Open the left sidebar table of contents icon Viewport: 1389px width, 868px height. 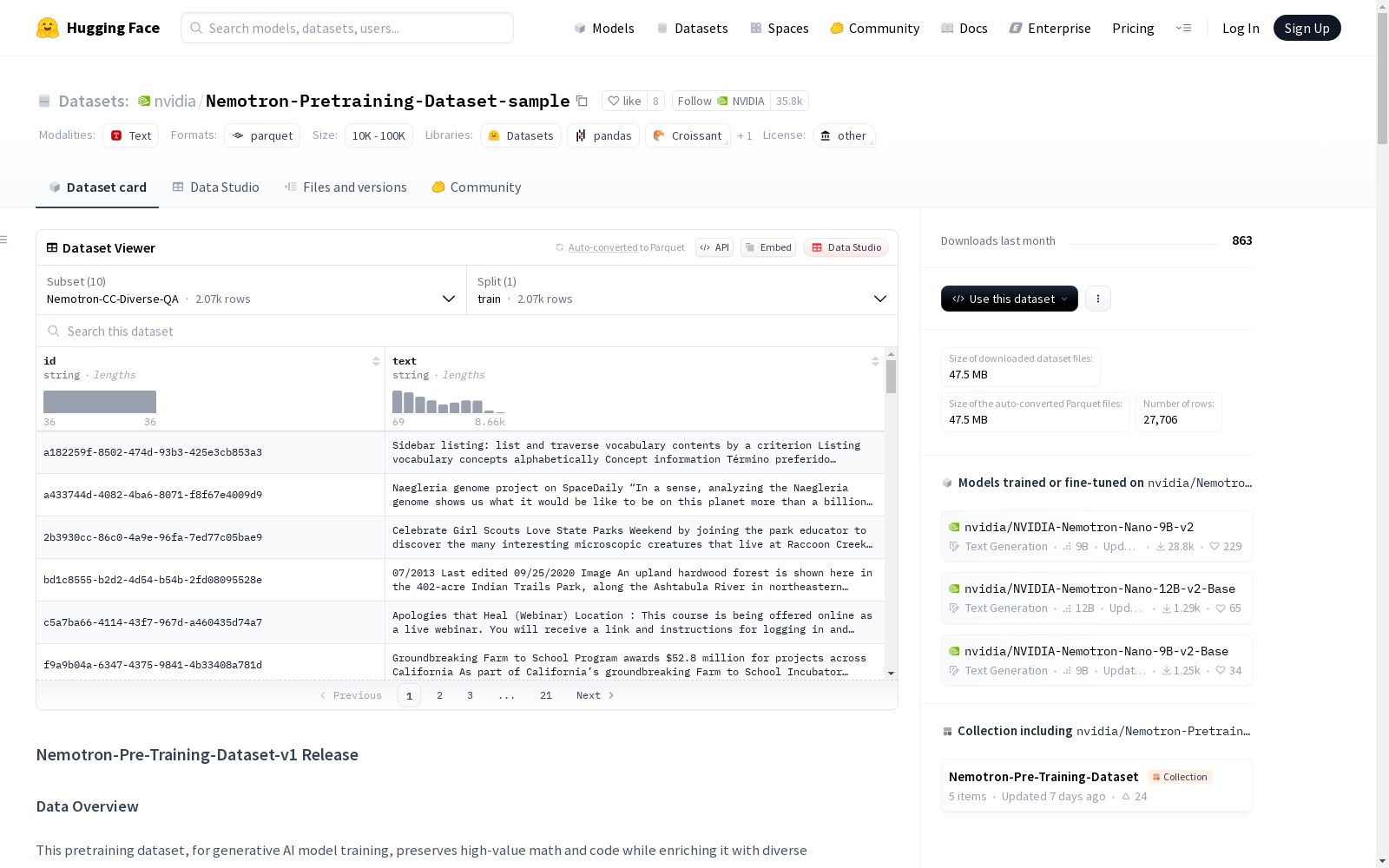pos(4,240)
